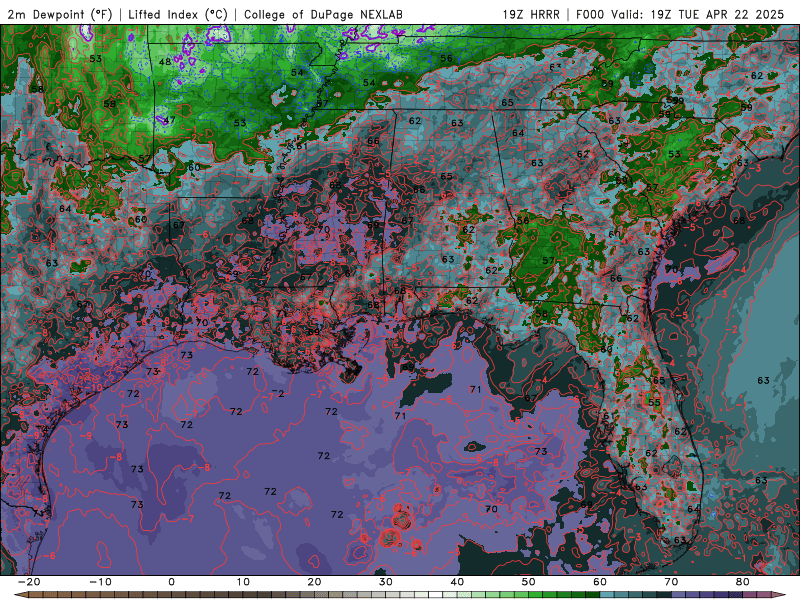Click the 0 label on color scale
Image resolution: width=800 pixels, height=600 pixels.
171,582
